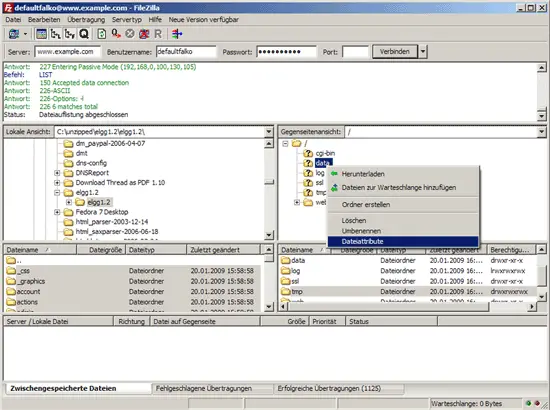This screenshot has width=550, height=410.
Task: Click local tree scrollbar down arrow
Action: pos(269,235)
